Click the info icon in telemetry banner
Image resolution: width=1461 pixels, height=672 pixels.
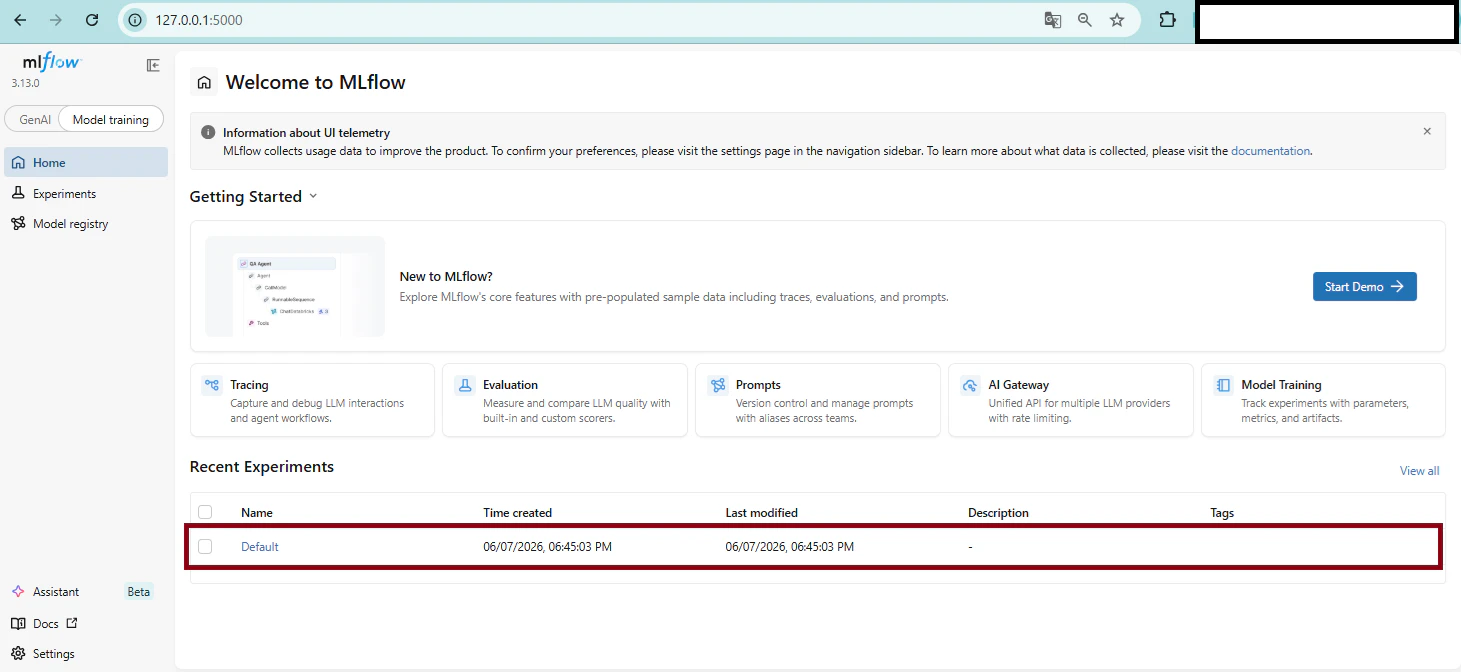pyautogui.click(x=208, y=132)
